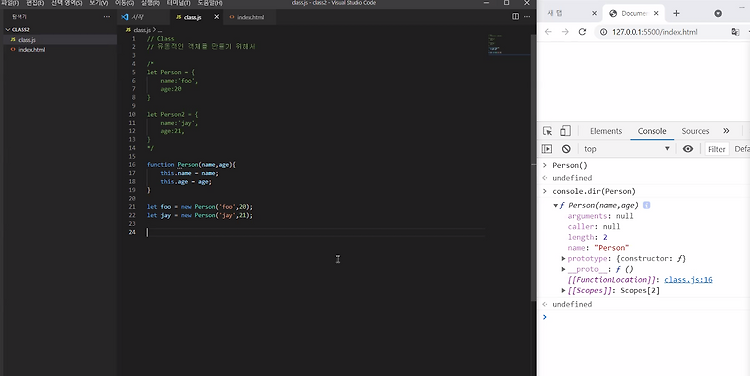Close the Document browser tab
This screenshot has width=750, height=376.
656,13
